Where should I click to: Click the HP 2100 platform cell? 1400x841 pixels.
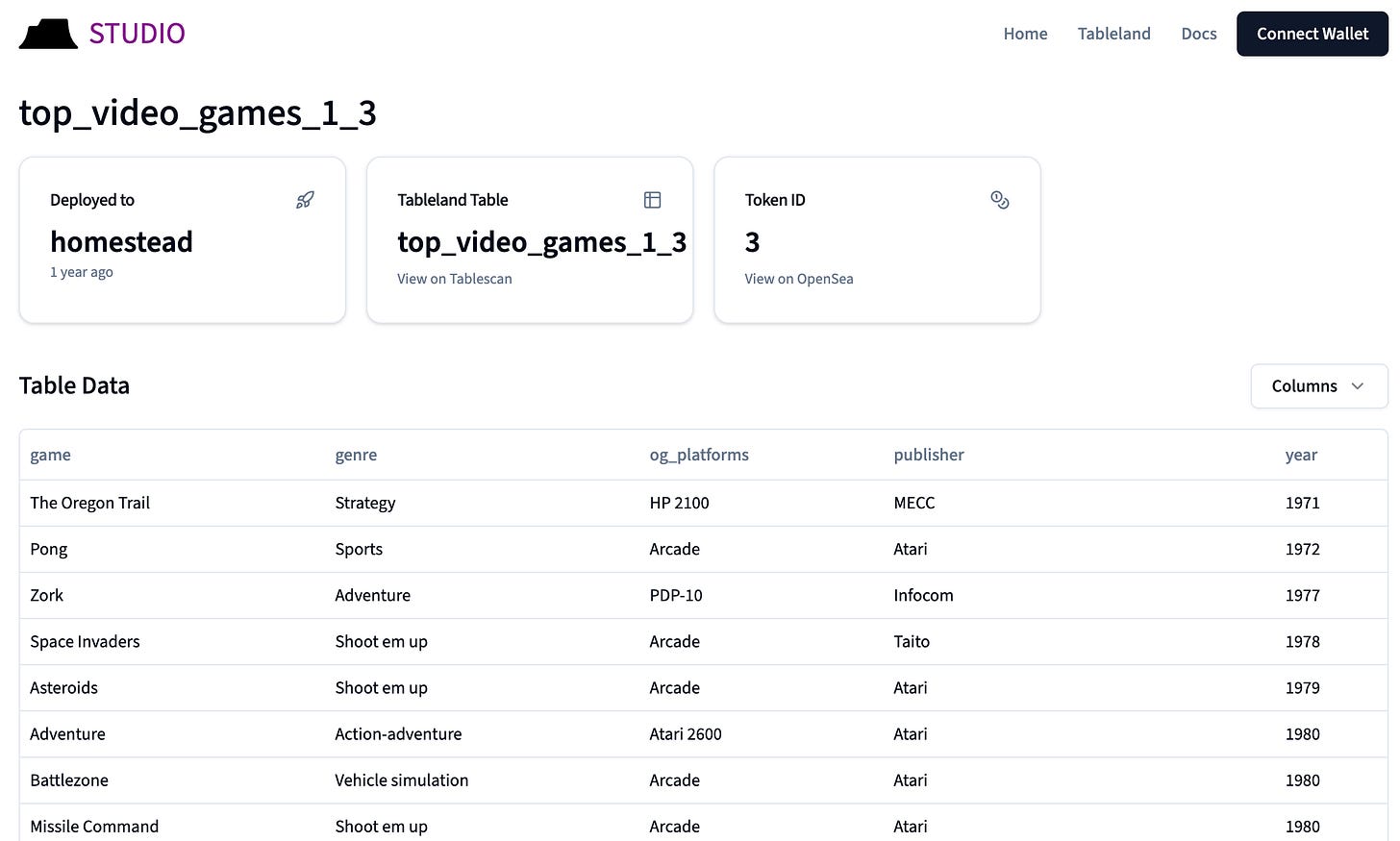pos(679,503)
